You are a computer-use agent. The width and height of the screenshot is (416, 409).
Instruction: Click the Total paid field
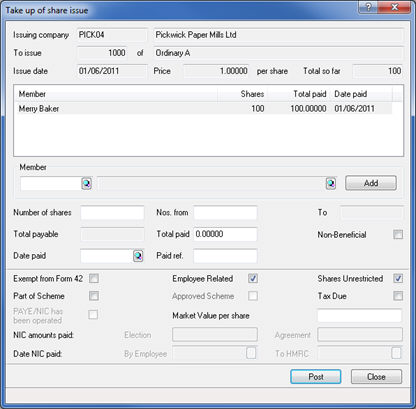[225, 234]
